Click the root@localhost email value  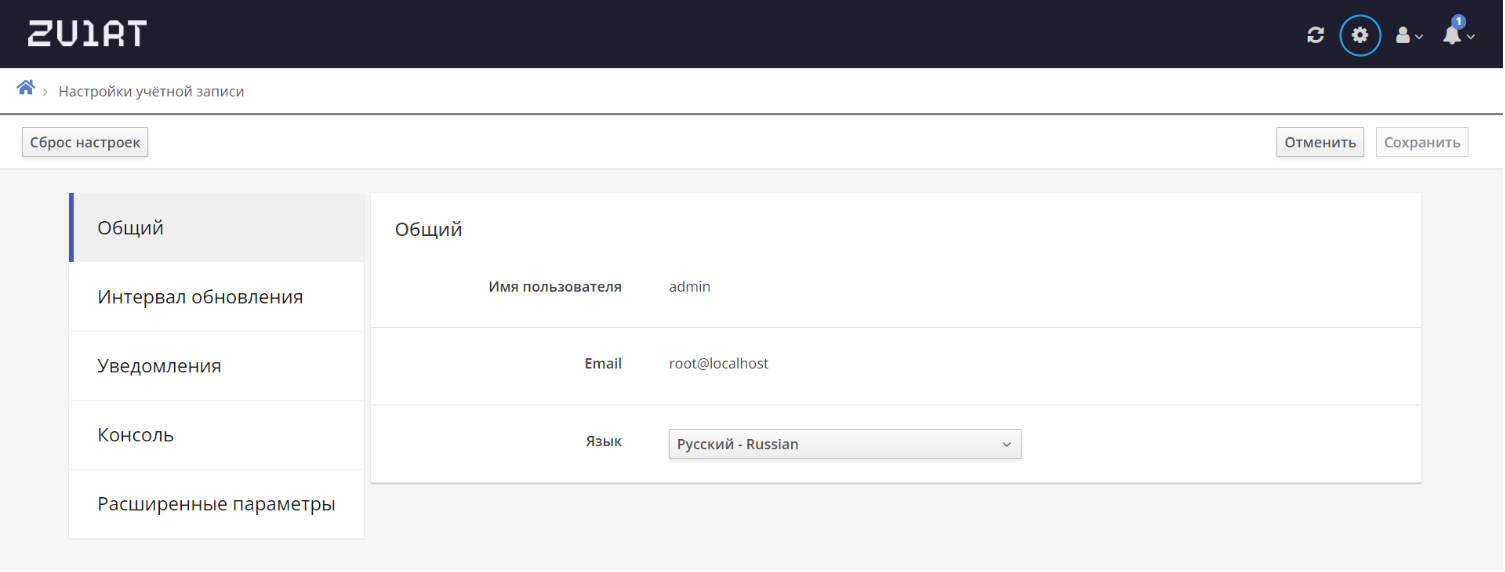tap(719, 364)
